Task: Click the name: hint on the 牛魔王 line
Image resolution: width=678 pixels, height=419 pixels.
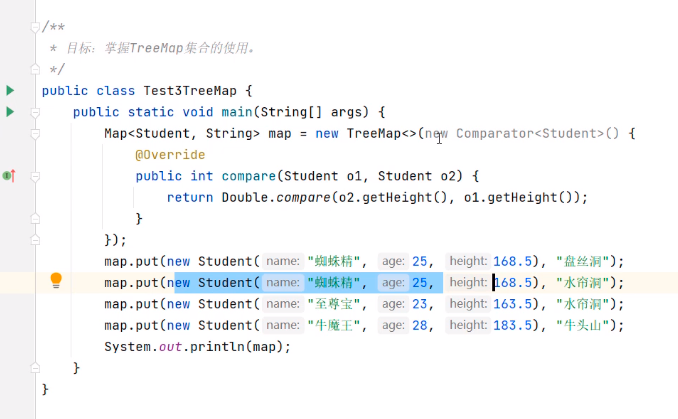Action: tap(283, 326)
